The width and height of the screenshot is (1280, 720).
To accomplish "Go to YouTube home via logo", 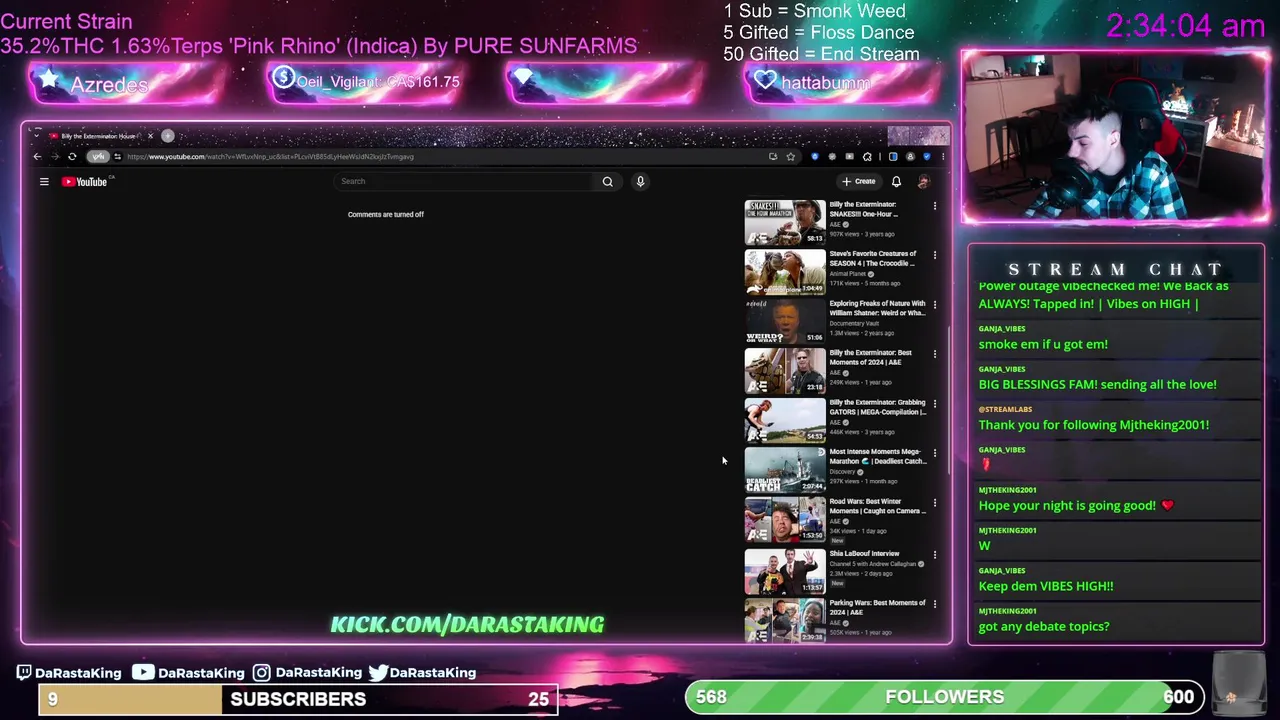I will 85,181.
